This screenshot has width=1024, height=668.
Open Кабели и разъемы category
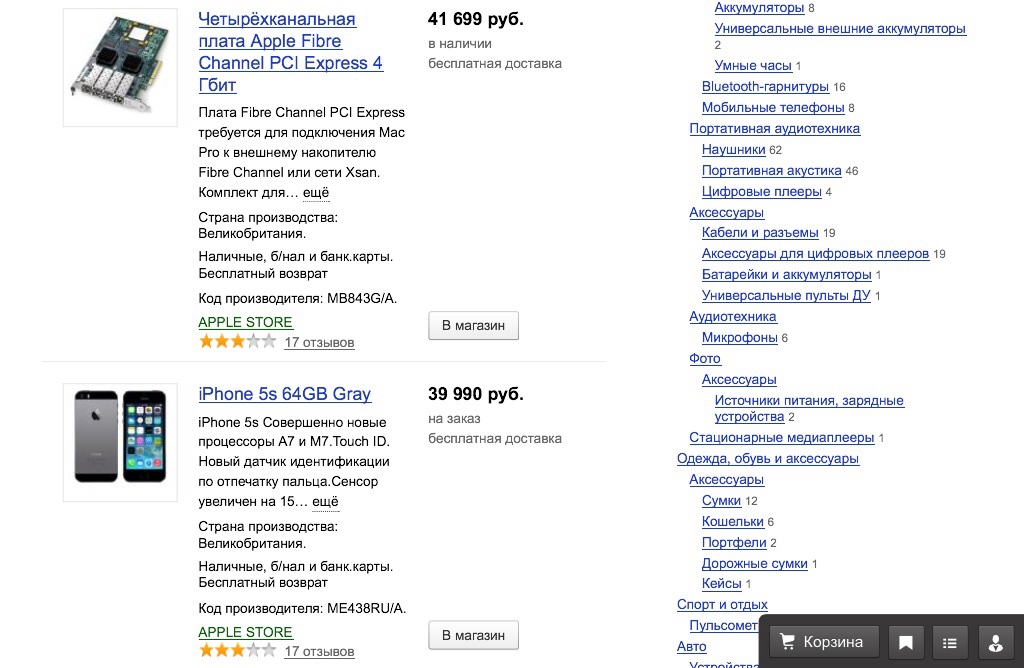pyautogui.click(x=760, y=233)
